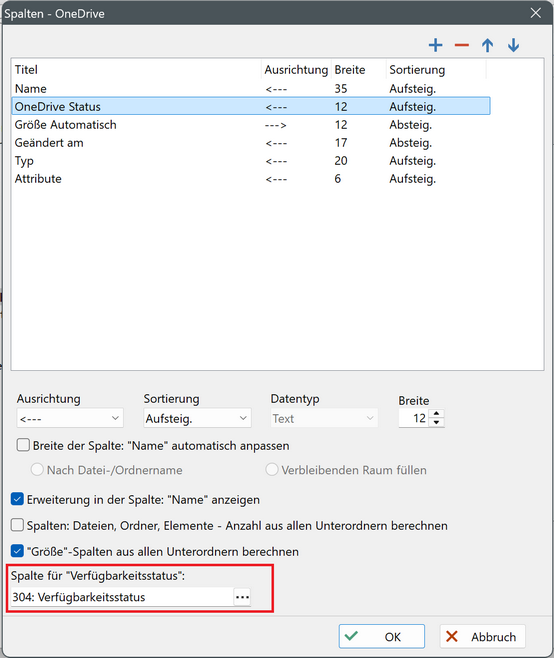This screenshot has height=658, width=554.
Task: Cancel with the Abbruch button
Action: 482,636
